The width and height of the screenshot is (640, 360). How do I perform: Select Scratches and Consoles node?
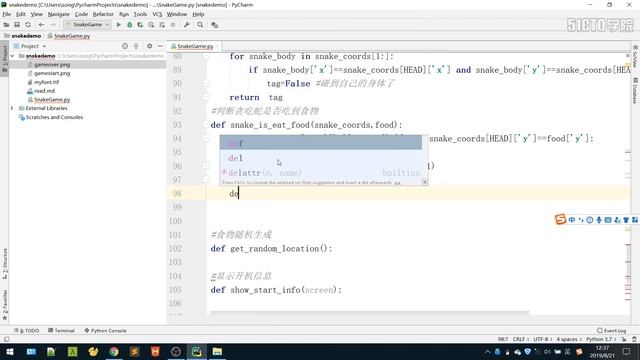pos(54,117)
